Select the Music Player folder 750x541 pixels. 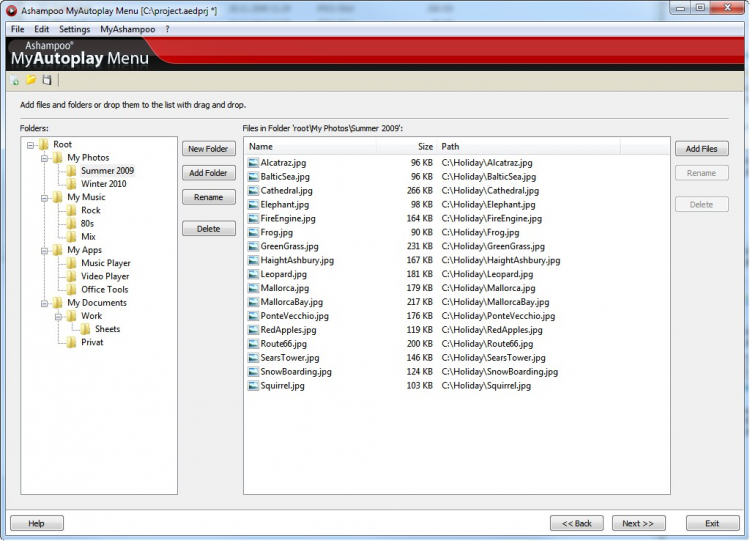(x=106, y=263)
